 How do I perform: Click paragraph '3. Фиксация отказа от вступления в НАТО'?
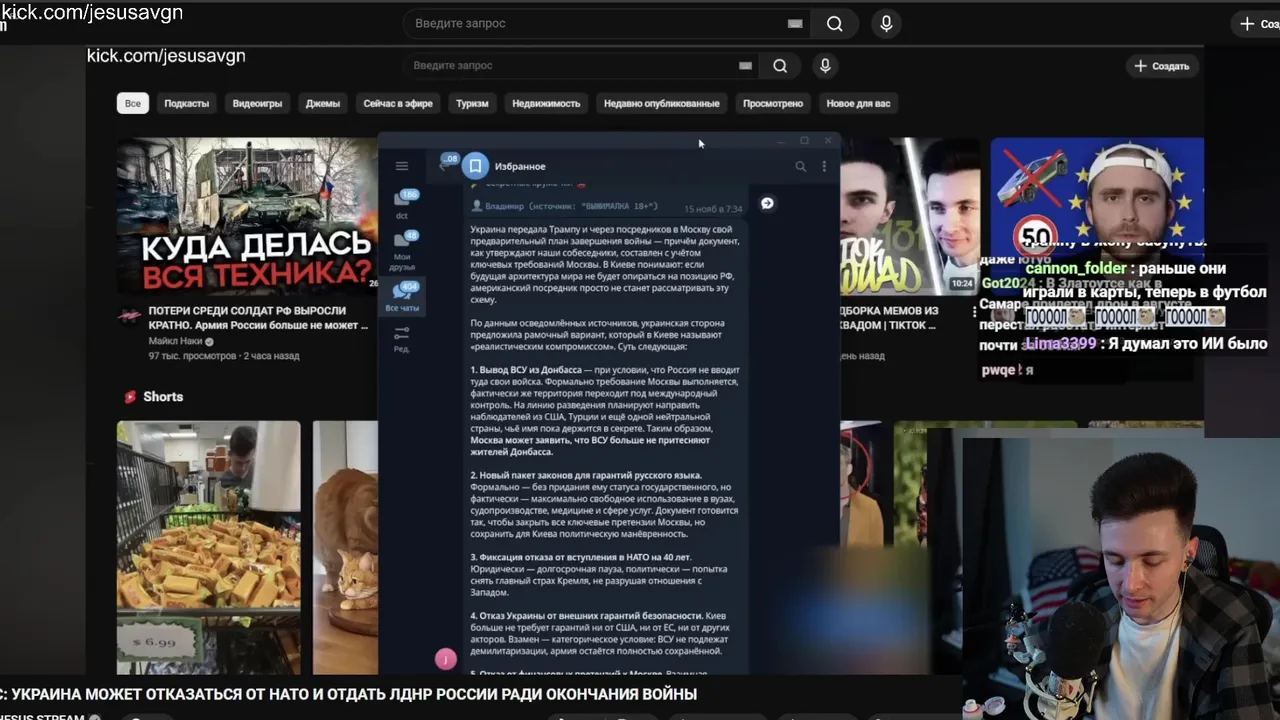[x=600, y=575]
